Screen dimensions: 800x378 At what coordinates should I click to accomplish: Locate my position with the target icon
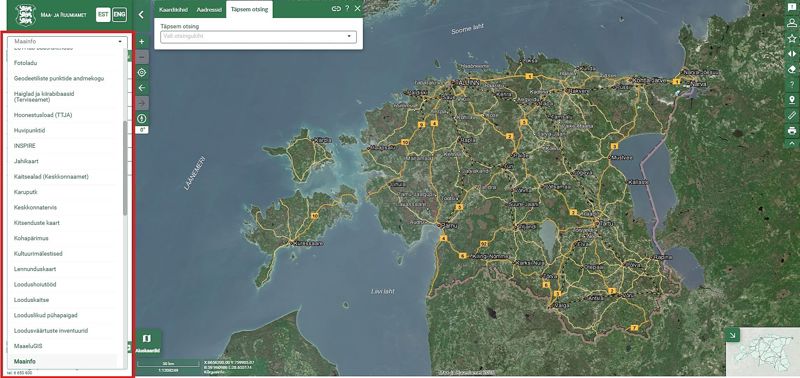pos(142,72)
